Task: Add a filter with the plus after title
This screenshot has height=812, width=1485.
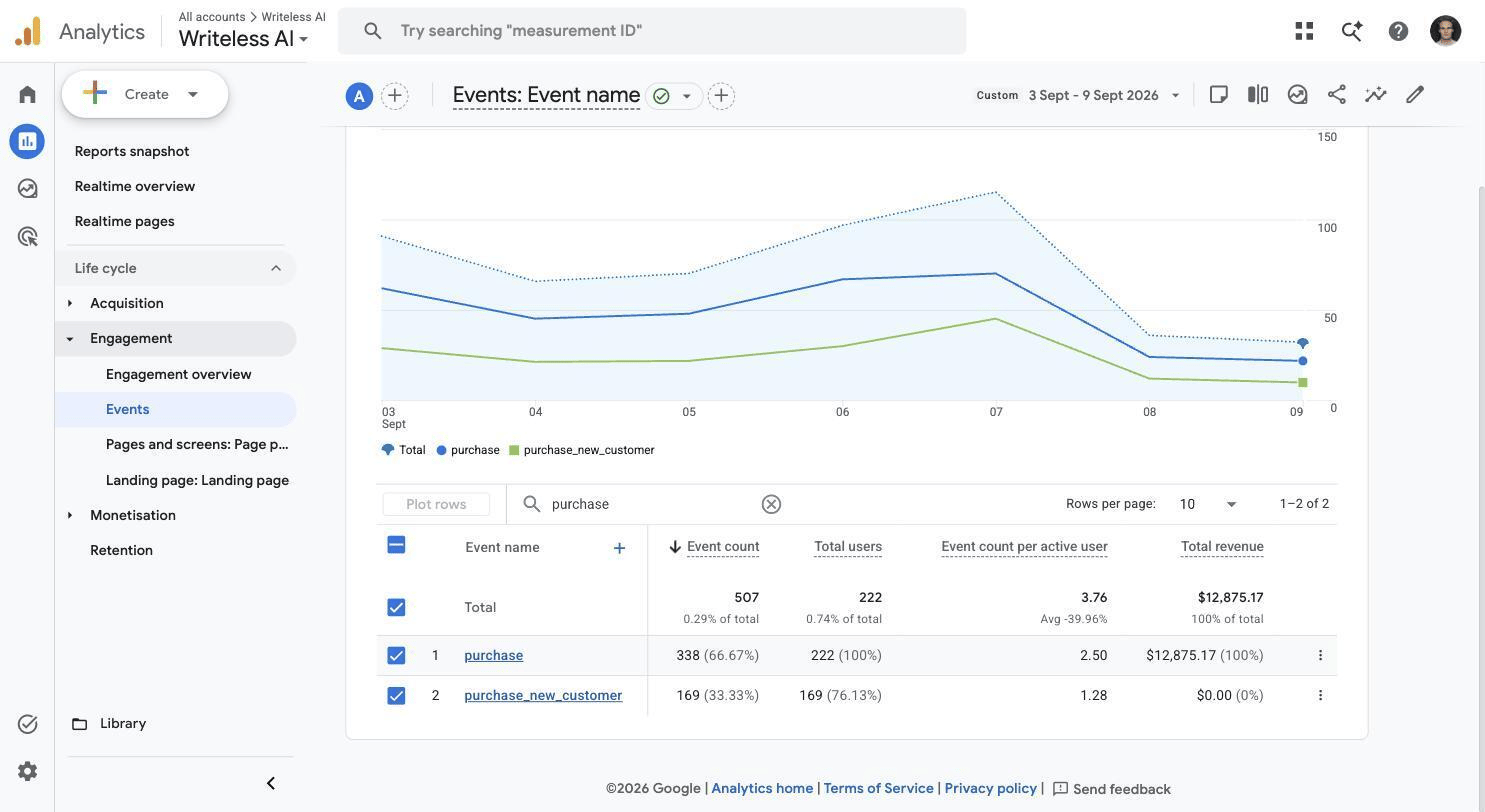Action: click(x=721, y=96)
